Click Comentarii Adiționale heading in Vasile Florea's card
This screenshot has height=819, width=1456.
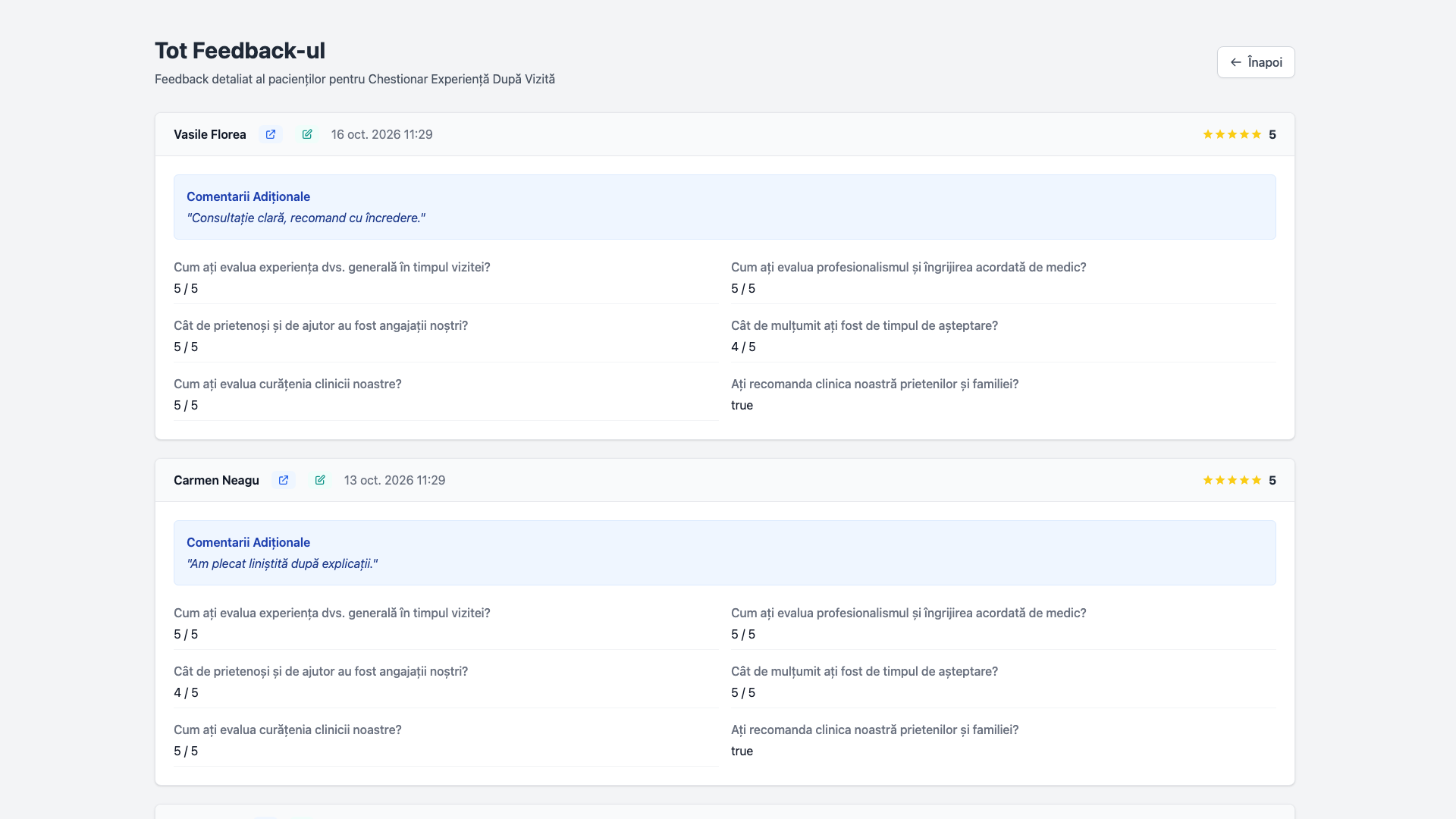click(x=248, y=196)
